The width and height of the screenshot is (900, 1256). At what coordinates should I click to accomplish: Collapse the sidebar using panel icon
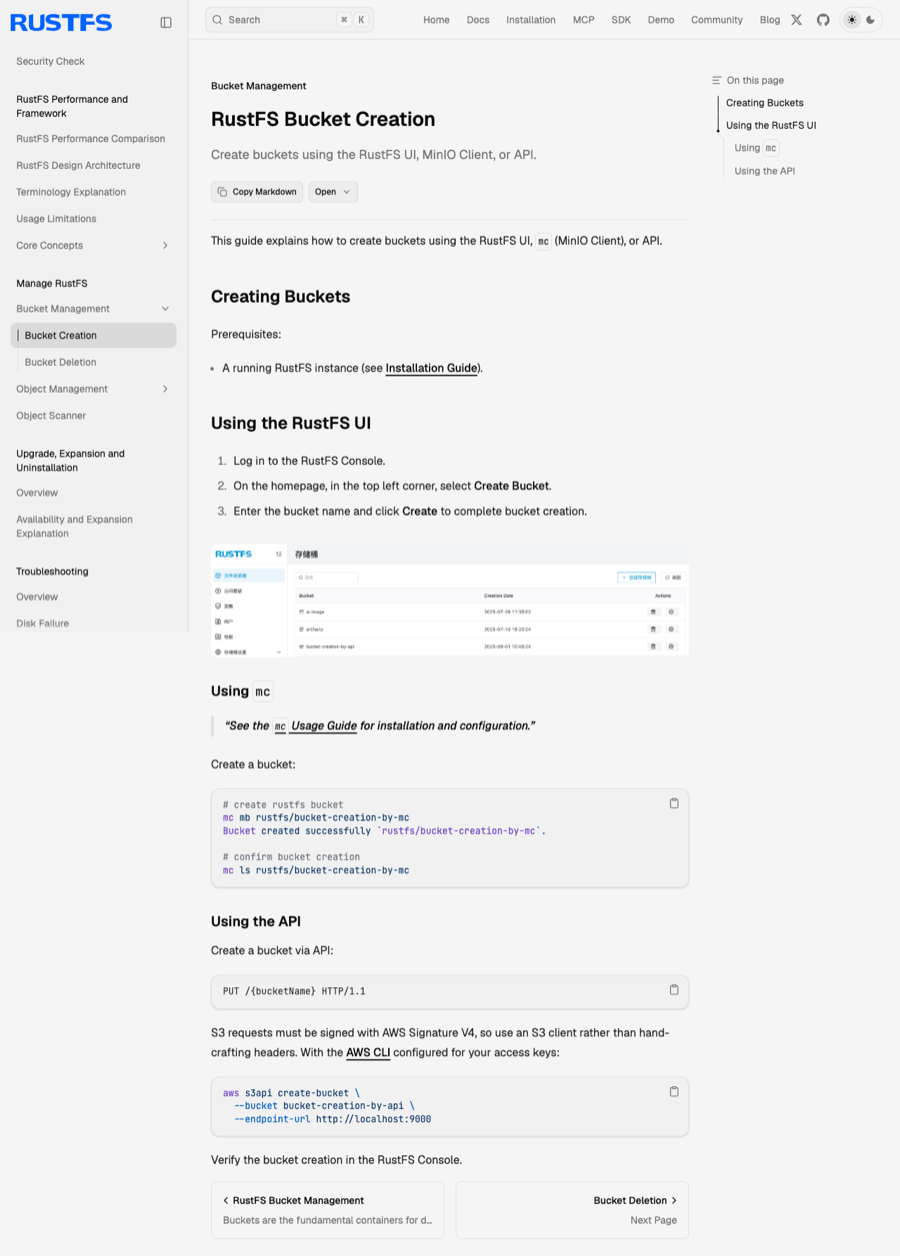point(166,22)
